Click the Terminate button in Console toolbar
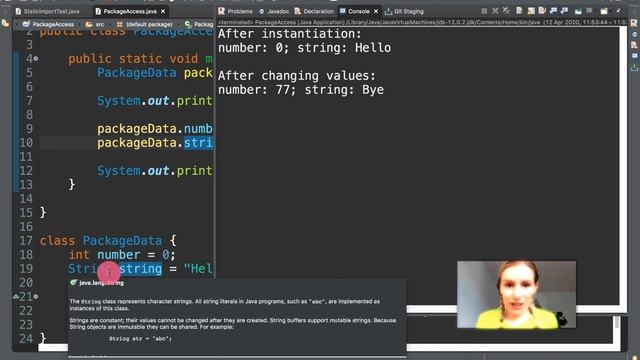640x360 pixels. click(x=484, y=11)
